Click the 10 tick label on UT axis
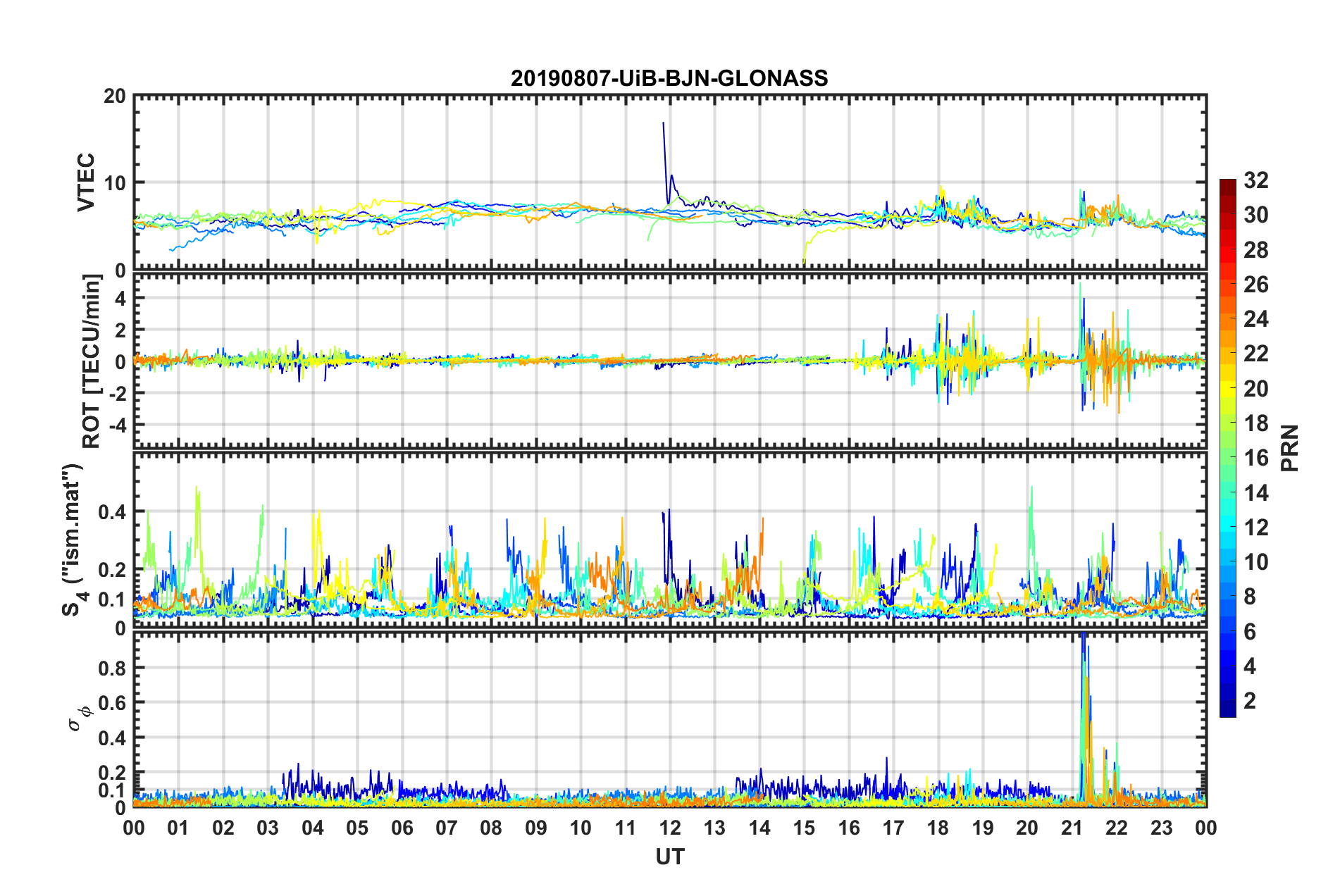This screenshot has height=896, width=1340. tap(581, 828)
